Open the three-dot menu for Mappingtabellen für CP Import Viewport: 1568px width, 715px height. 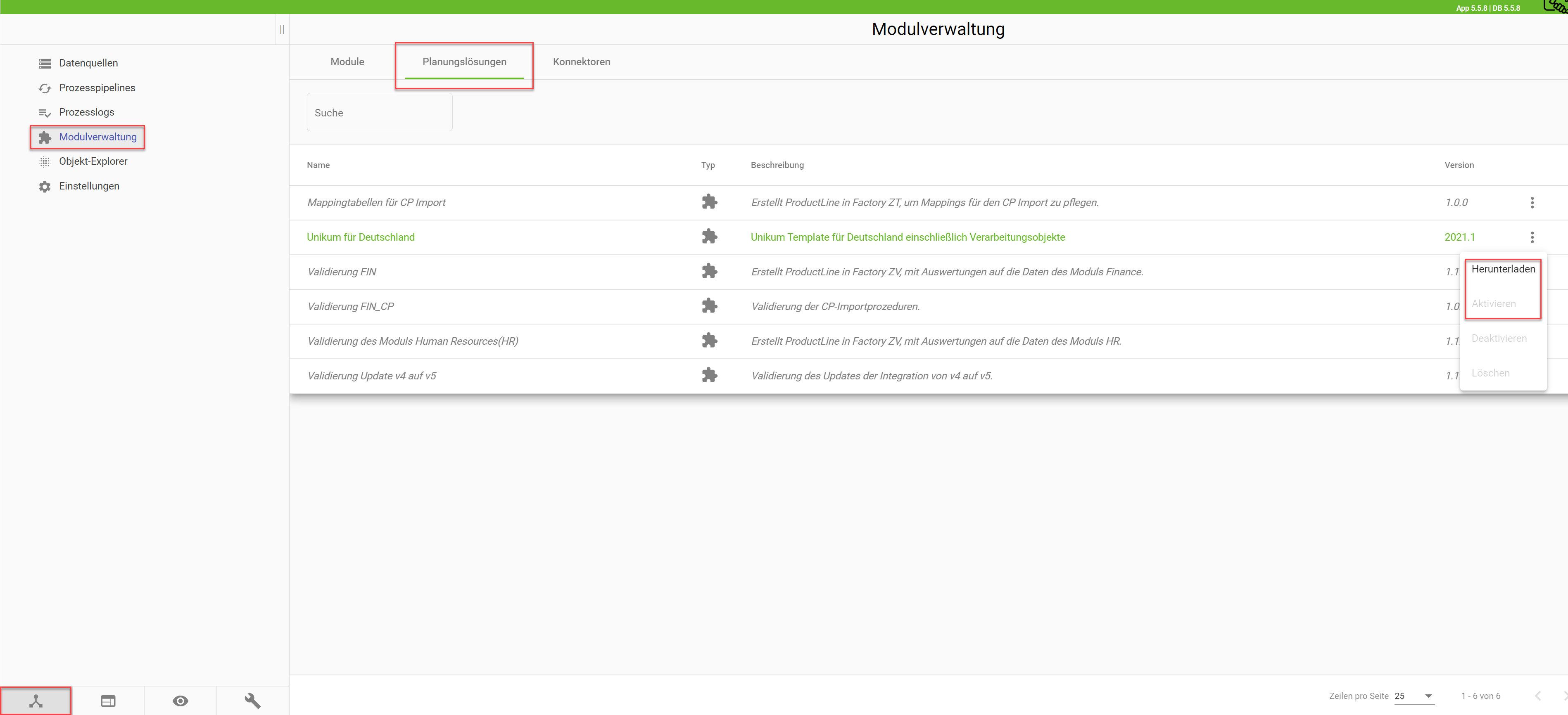1532,203
